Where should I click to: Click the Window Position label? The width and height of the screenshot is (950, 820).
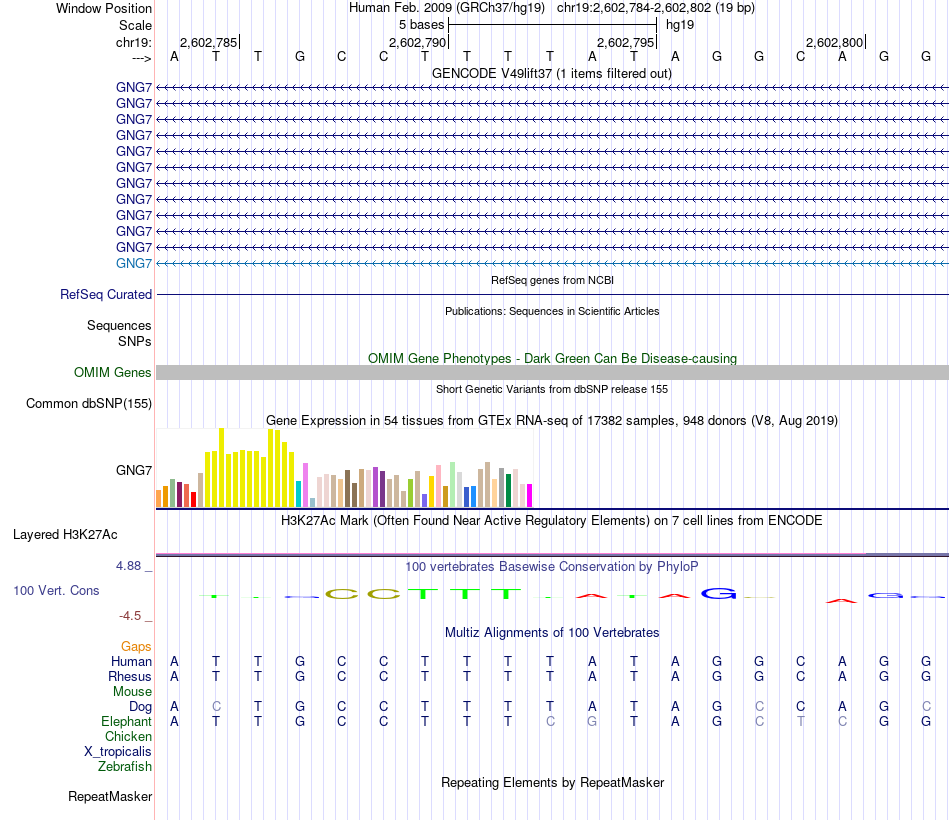pos(104,8)
